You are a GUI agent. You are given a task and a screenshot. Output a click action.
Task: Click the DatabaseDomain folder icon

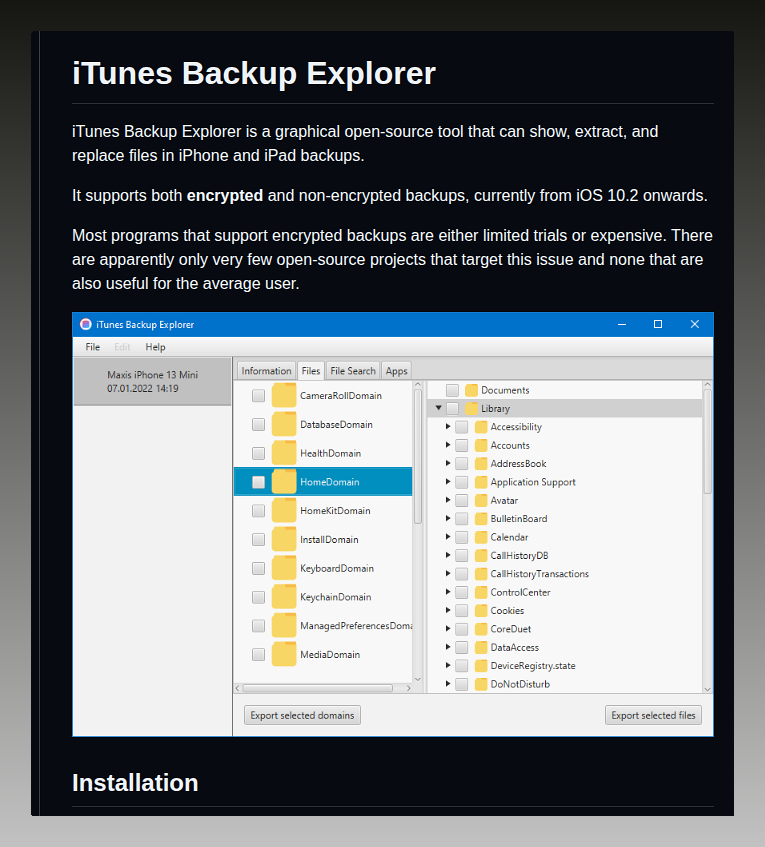click(284, 424)
